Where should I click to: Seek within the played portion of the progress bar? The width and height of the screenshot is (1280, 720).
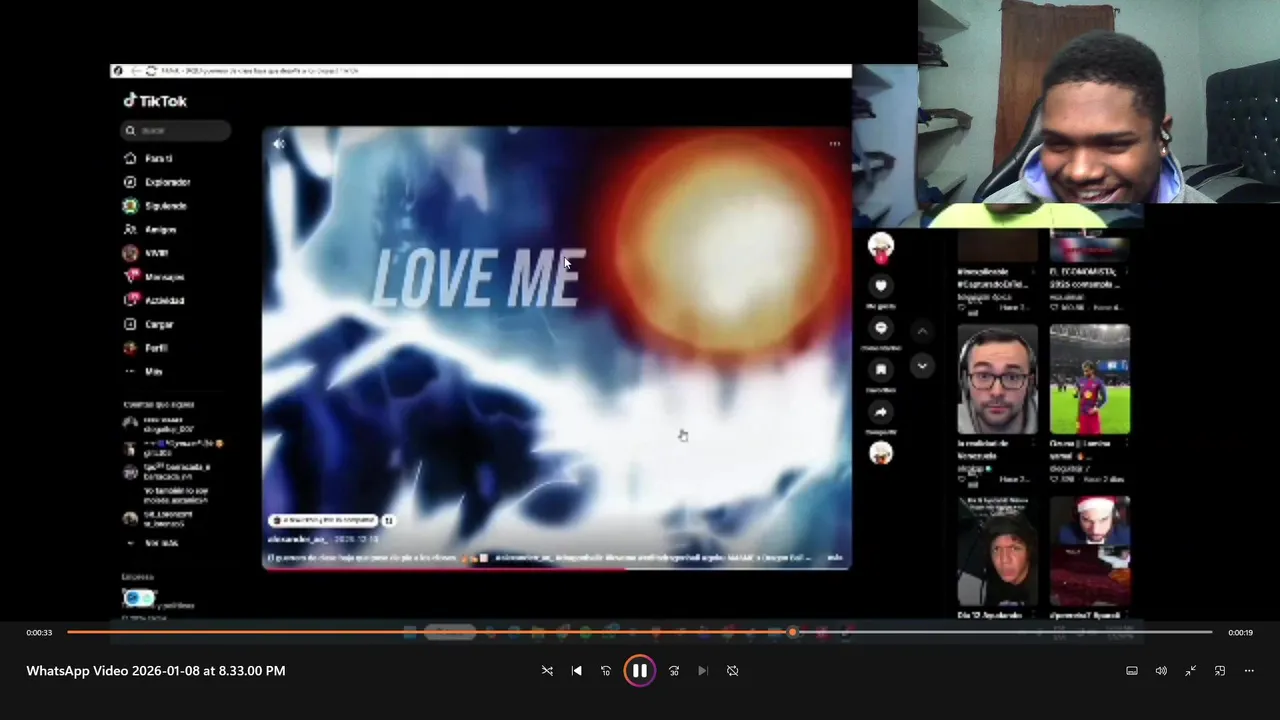[x=430, y=632]
